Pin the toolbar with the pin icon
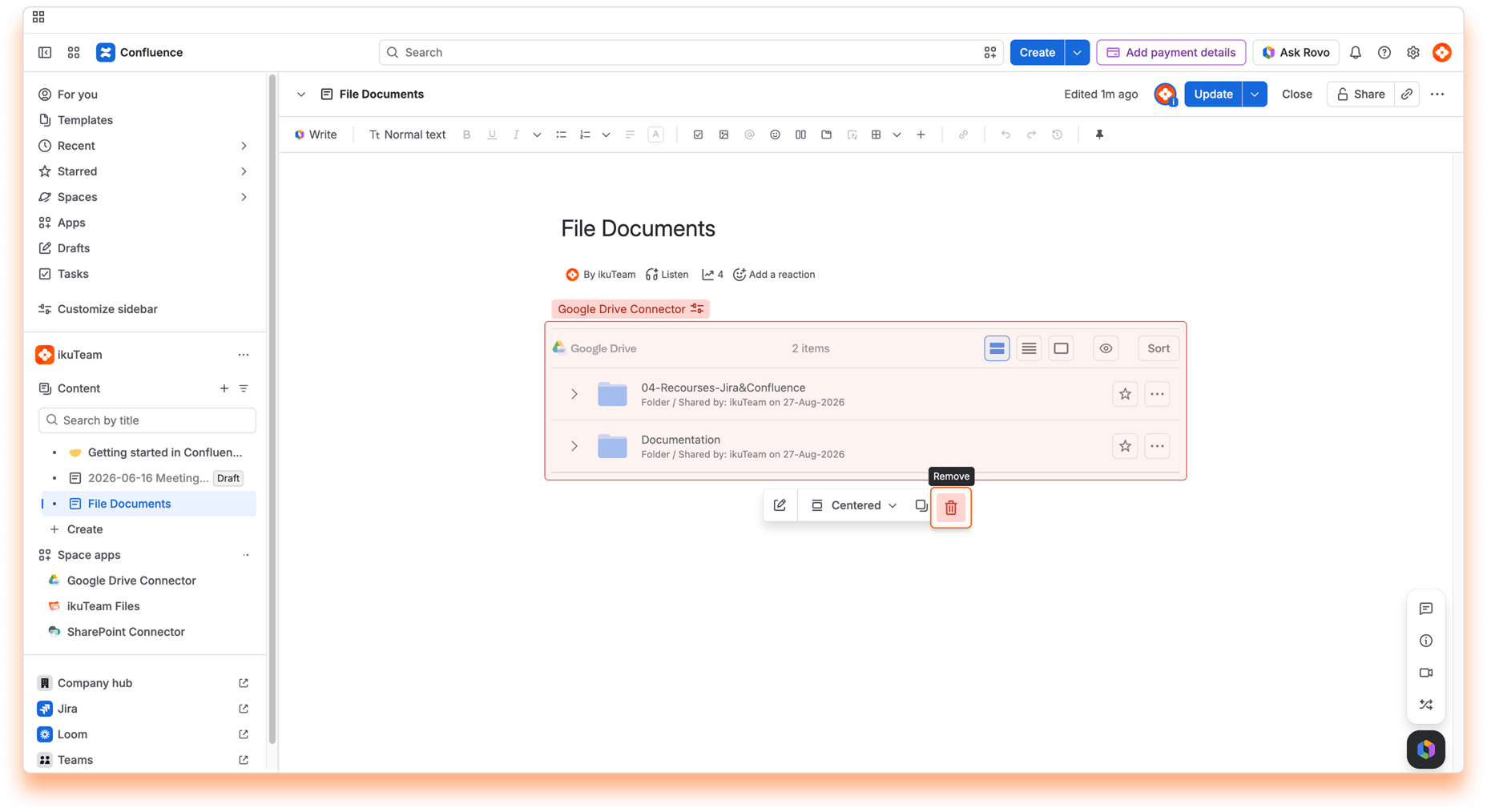 pos(1099,135)
